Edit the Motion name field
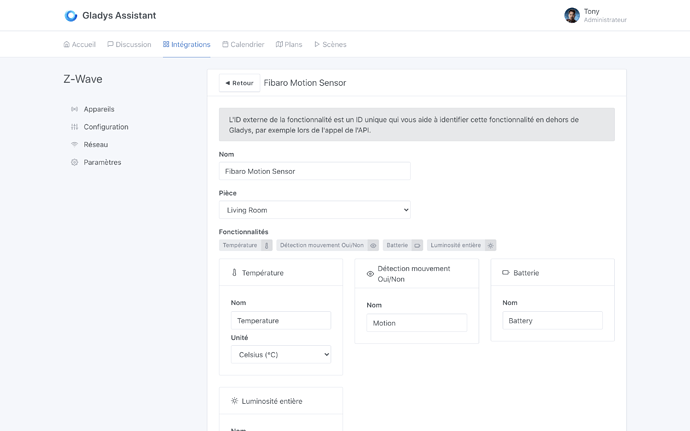This screenshot has width=690, height=431. 417,323
